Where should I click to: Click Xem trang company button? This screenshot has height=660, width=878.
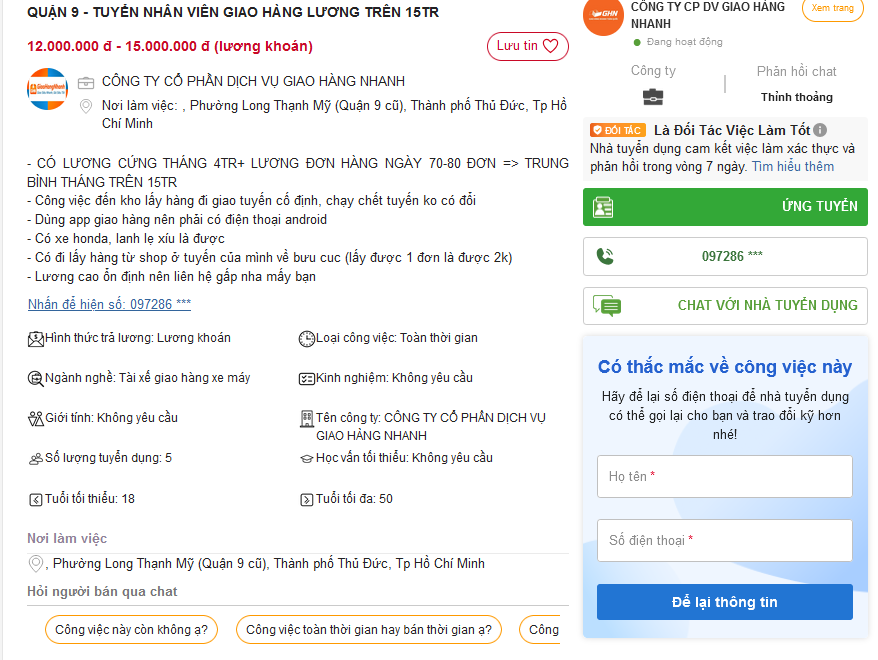click(x=832, y=8)
